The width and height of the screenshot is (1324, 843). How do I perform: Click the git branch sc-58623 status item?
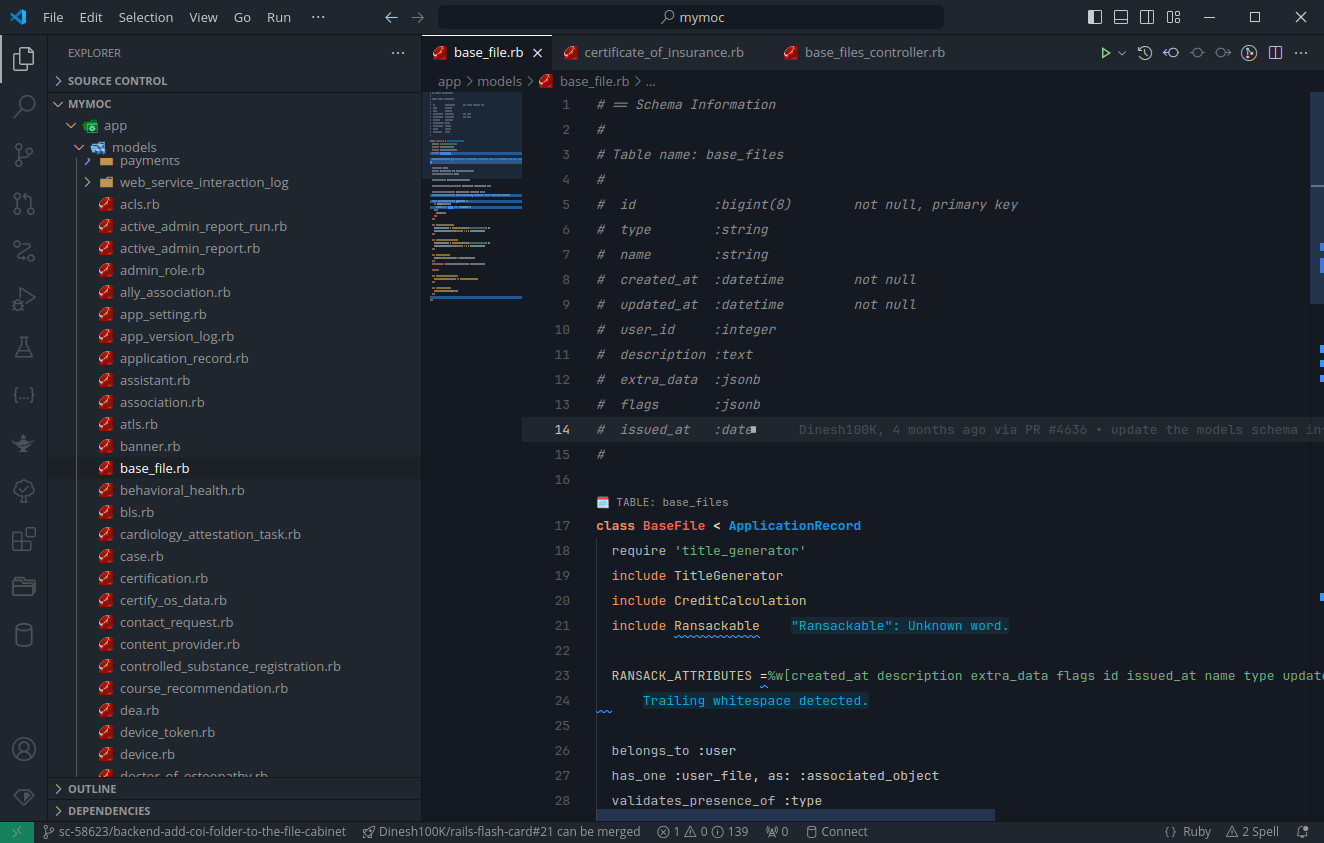pyautogui.click(x=195, y=832)
